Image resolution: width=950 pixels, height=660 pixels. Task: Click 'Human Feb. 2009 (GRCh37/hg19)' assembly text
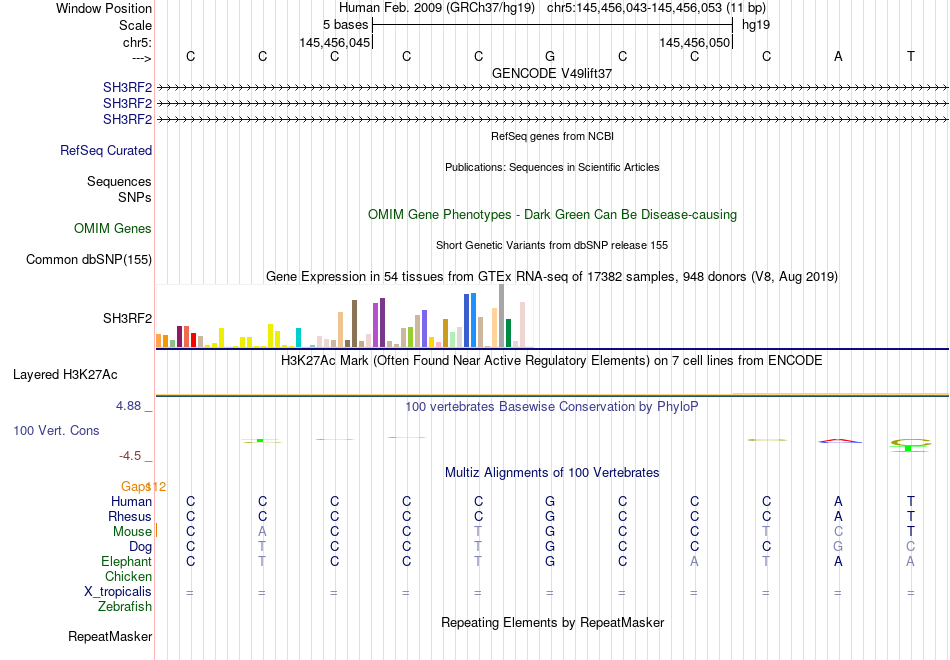click(x=437, y=8)
